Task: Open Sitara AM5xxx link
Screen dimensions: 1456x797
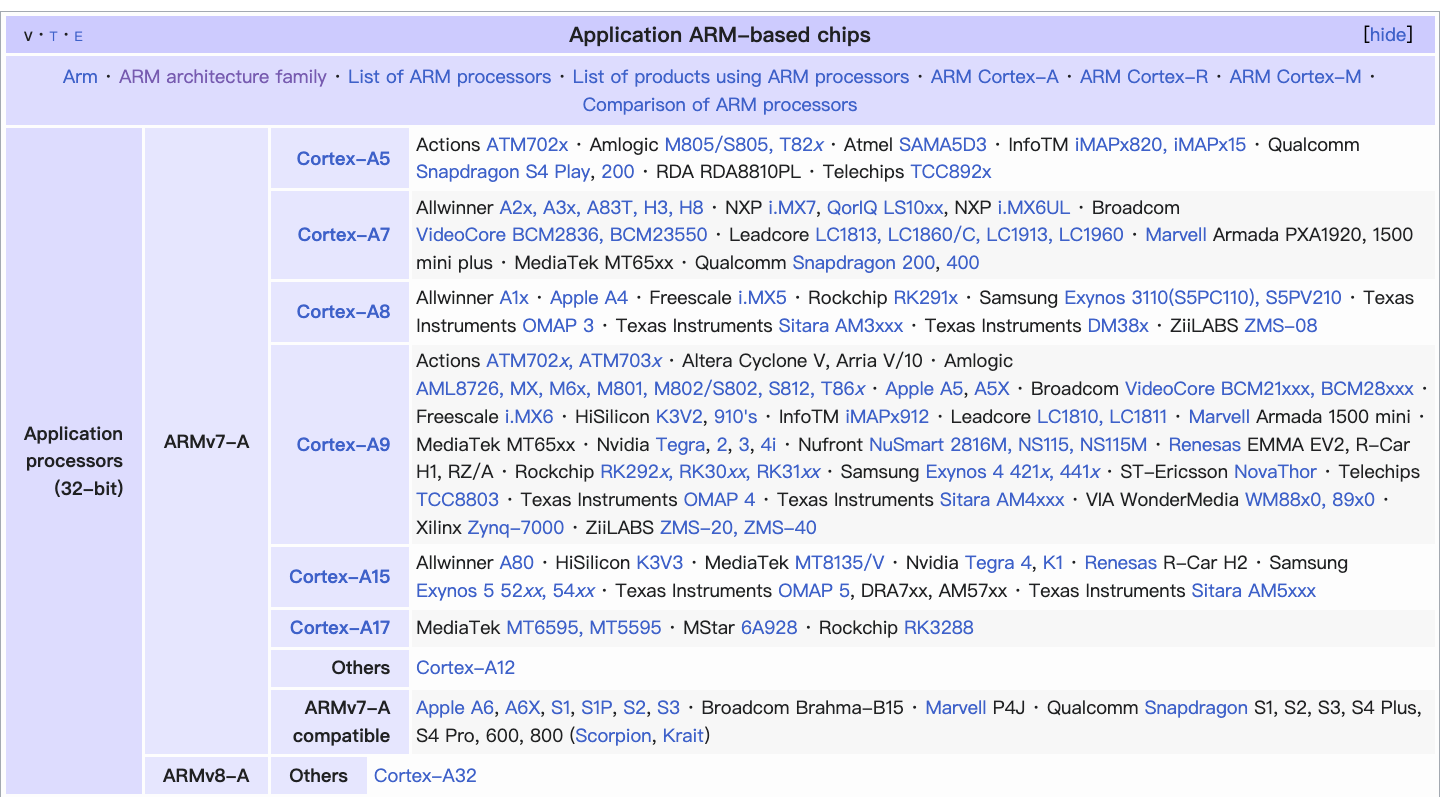Action: coord(1253,591)
